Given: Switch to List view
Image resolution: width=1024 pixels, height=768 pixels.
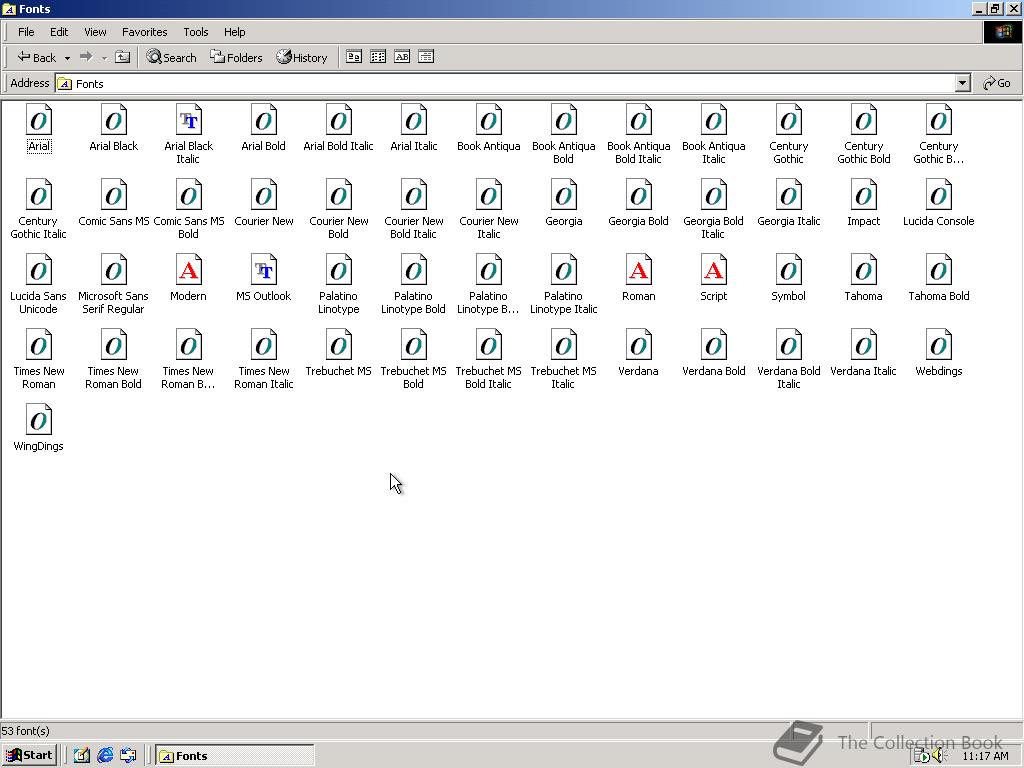Looking at the screenshot, I should (378, 57).
